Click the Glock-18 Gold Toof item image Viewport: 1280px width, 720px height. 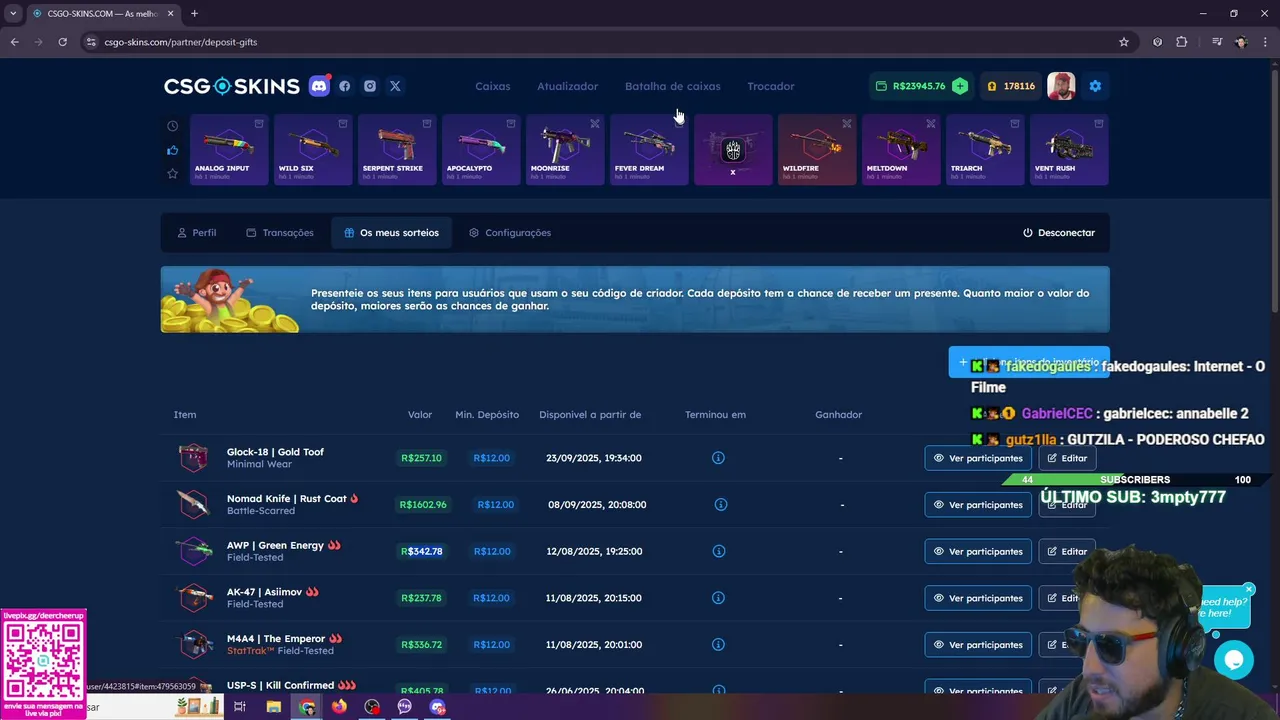pos(193,458)
